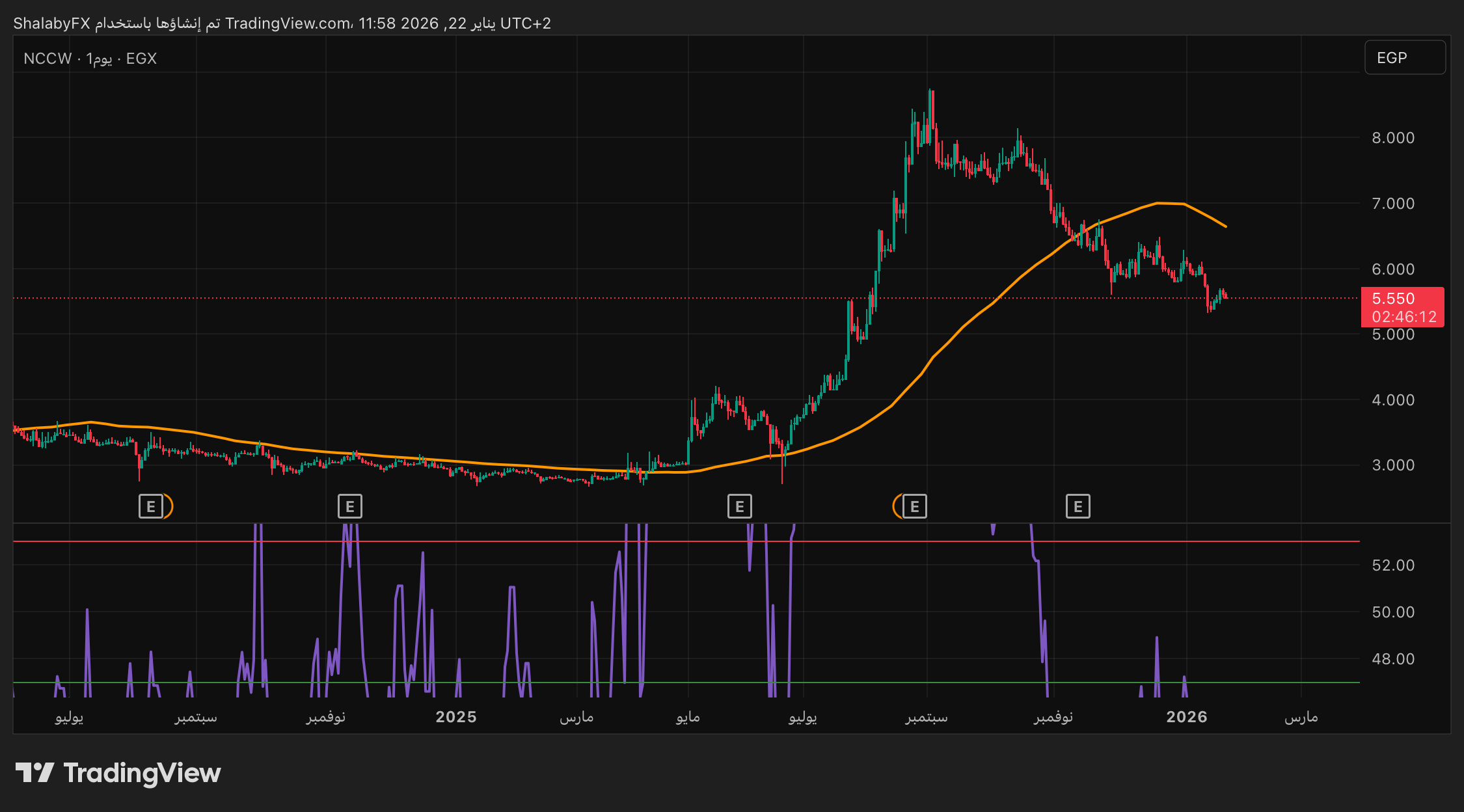This screenshot has height=812, width=1464.
Task: Select the 2026 year label on time axis
Action: coord(1186,717)
